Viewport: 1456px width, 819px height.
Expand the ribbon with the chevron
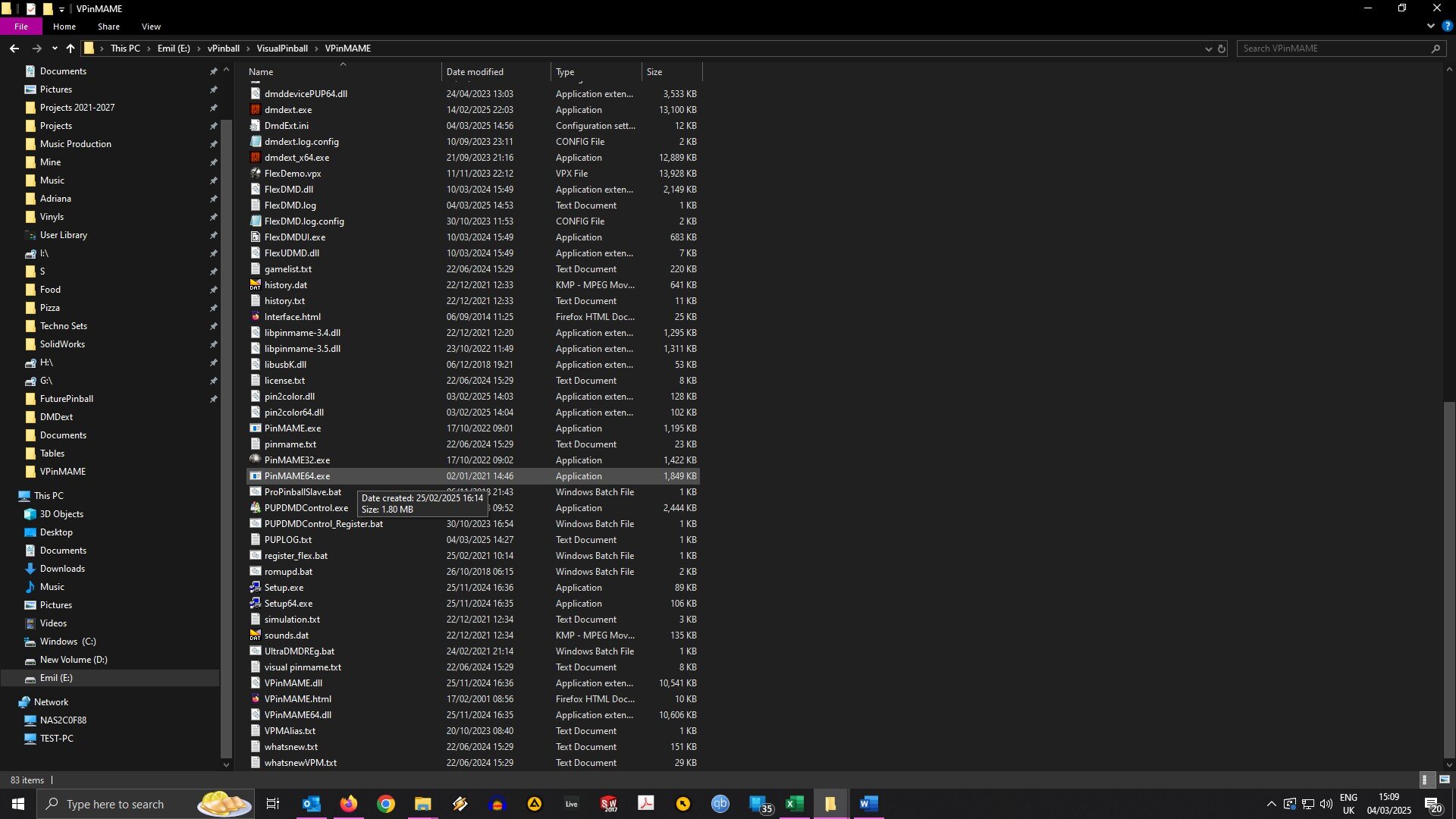coord(1430,26)
